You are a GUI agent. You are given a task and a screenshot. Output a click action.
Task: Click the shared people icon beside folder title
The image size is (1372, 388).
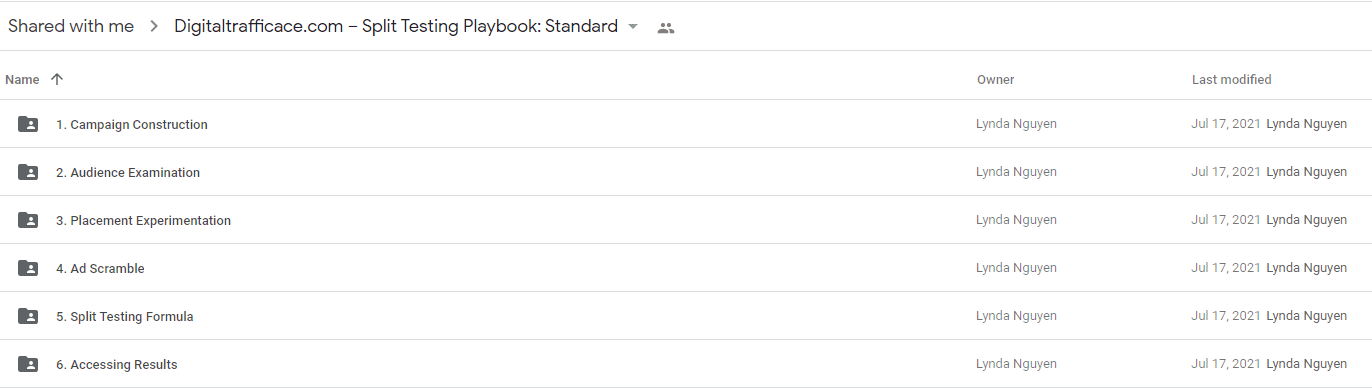click(x=666, y=28)
